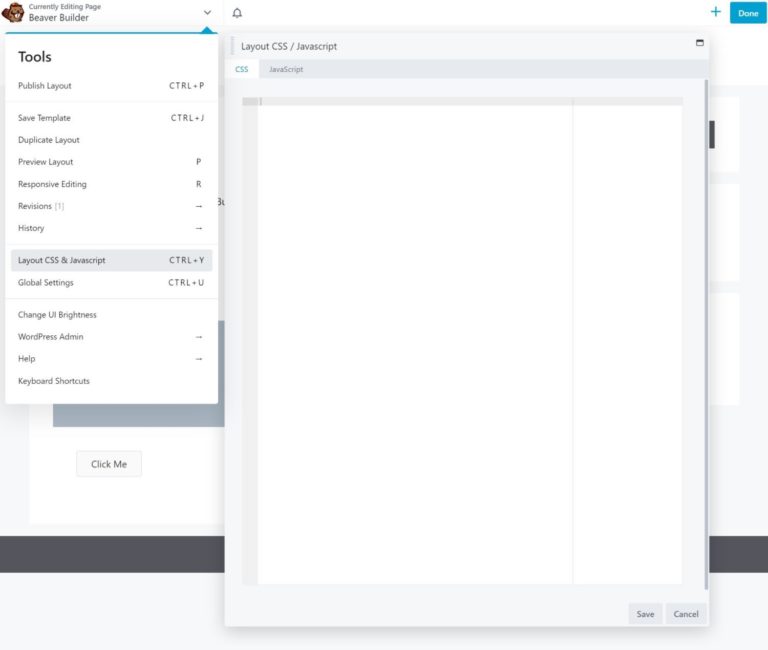Choose Save Template in Tools menu

click(x=111, y=118)
